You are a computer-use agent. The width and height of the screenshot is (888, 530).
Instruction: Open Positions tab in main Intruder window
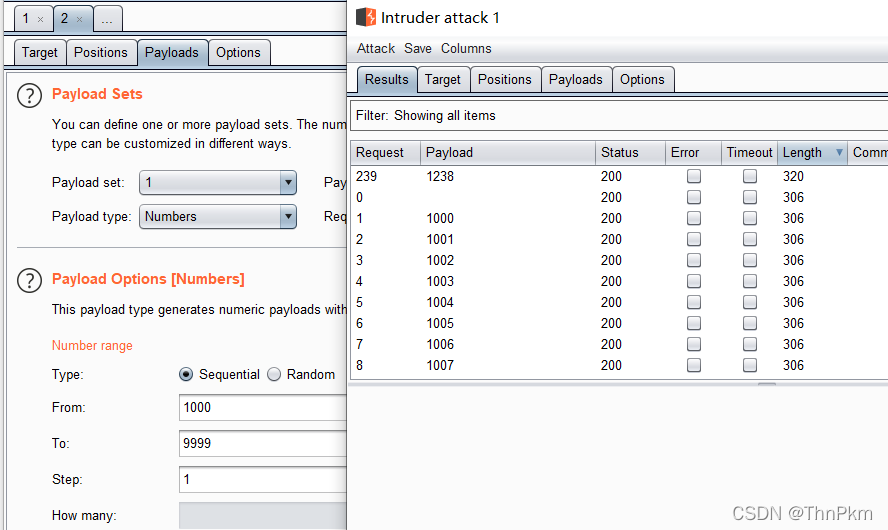pos(101,53)
